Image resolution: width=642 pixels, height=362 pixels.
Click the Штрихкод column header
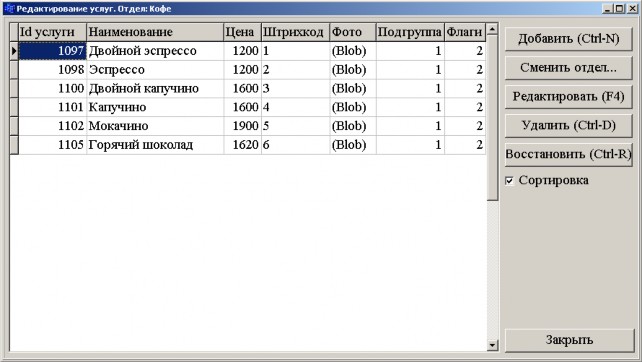(295, 32)
